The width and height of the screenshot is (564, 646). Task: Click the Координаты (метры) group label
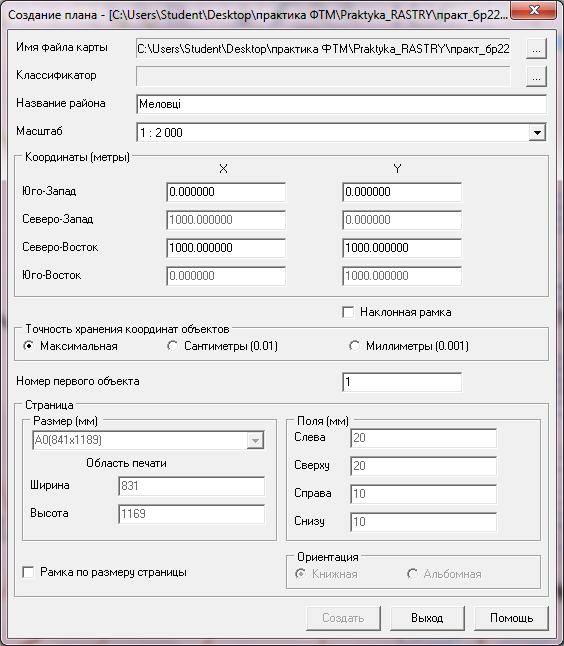(77, 157)
